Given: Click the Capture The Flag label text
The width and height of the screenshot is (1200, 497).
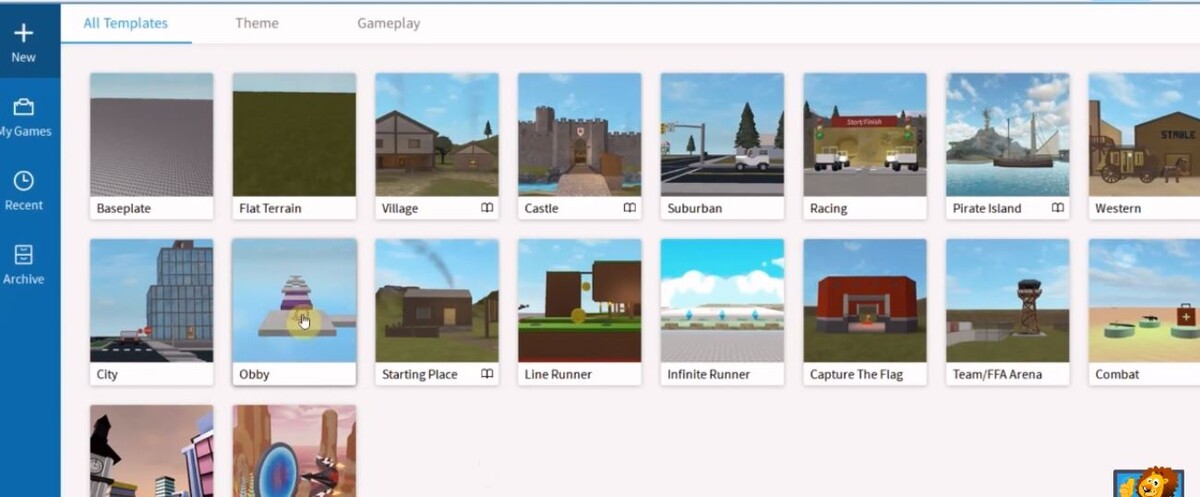Looking at the screenshot, I should [856, 375].
